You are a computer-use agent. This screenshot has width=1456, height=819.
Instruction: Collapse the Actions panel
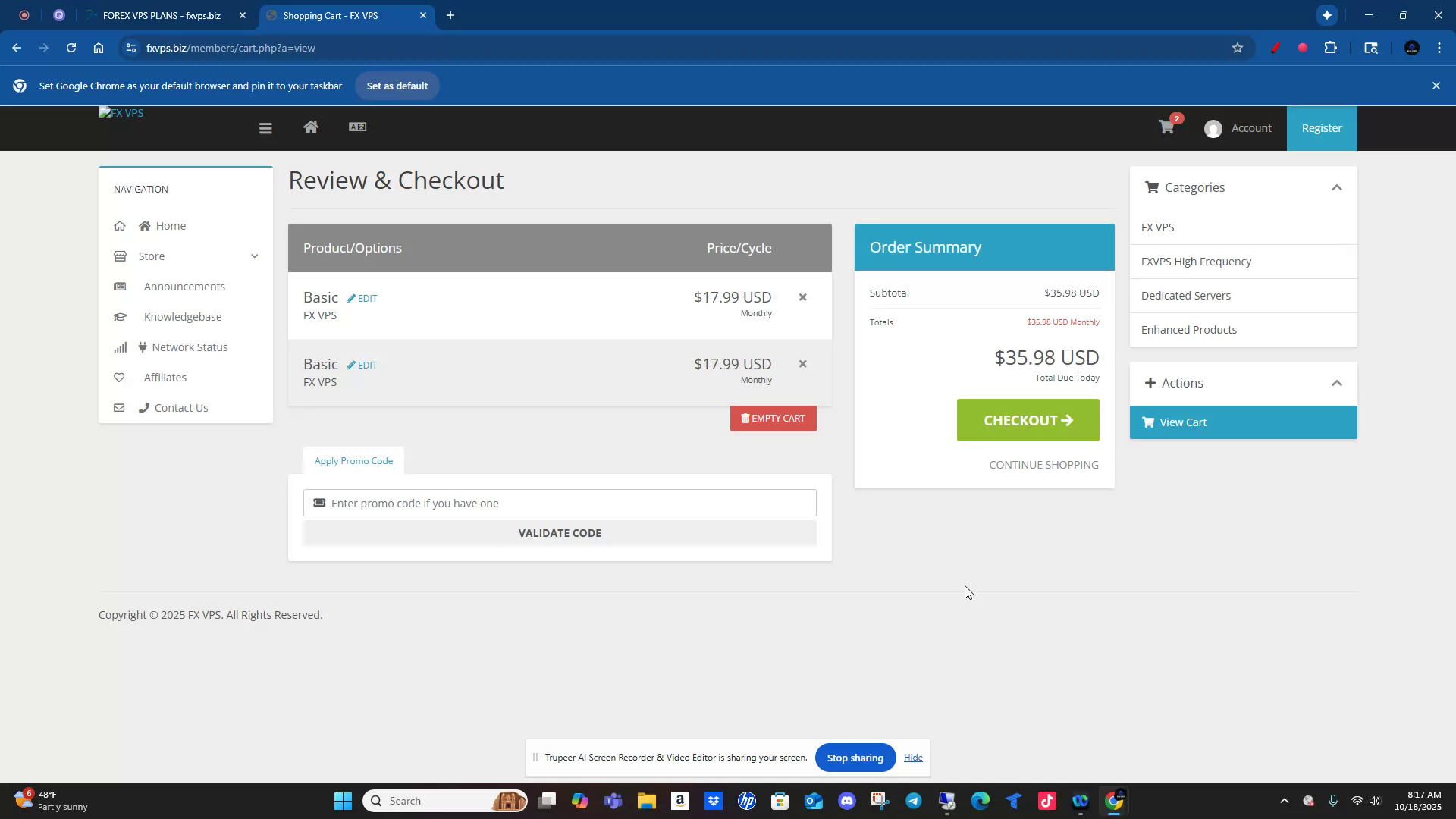point(1337,383)
